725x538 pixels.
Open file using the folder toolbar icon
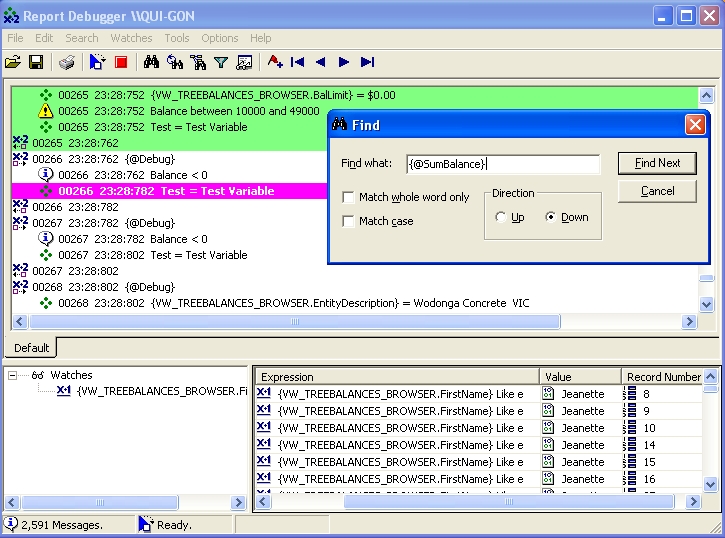coord(13,62)
